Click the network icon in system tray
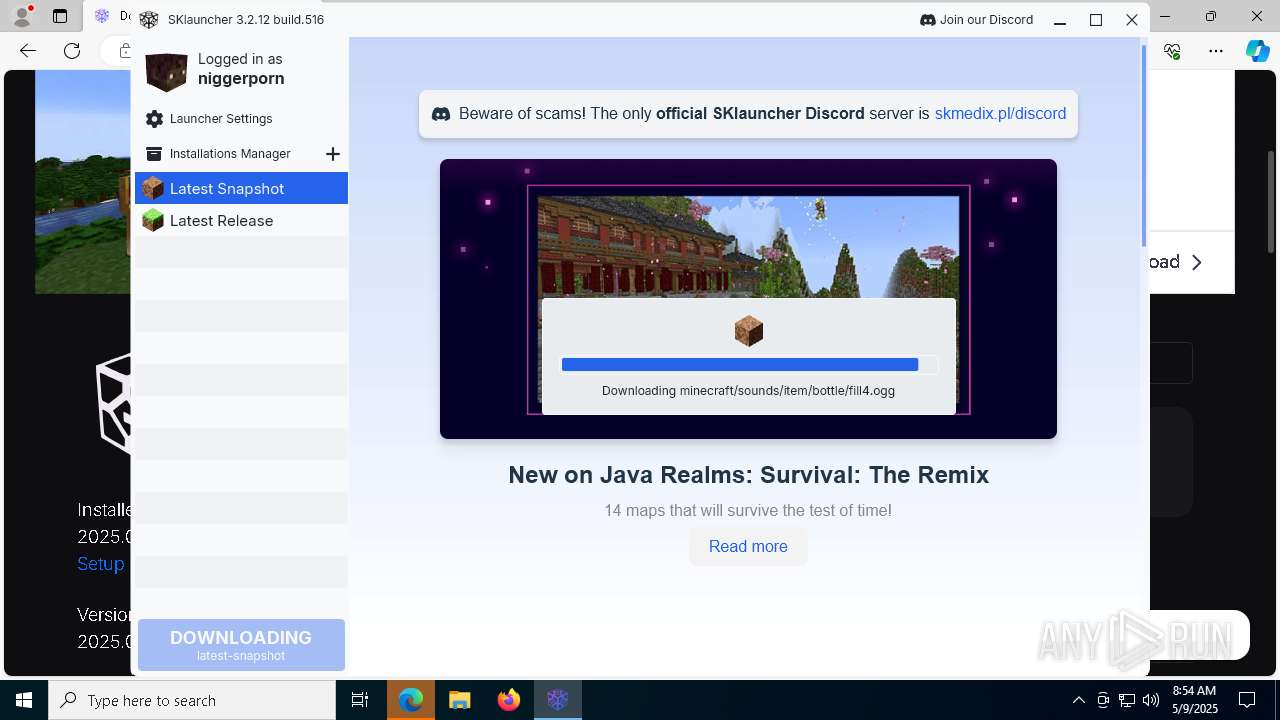 (x=1126, y=700)
